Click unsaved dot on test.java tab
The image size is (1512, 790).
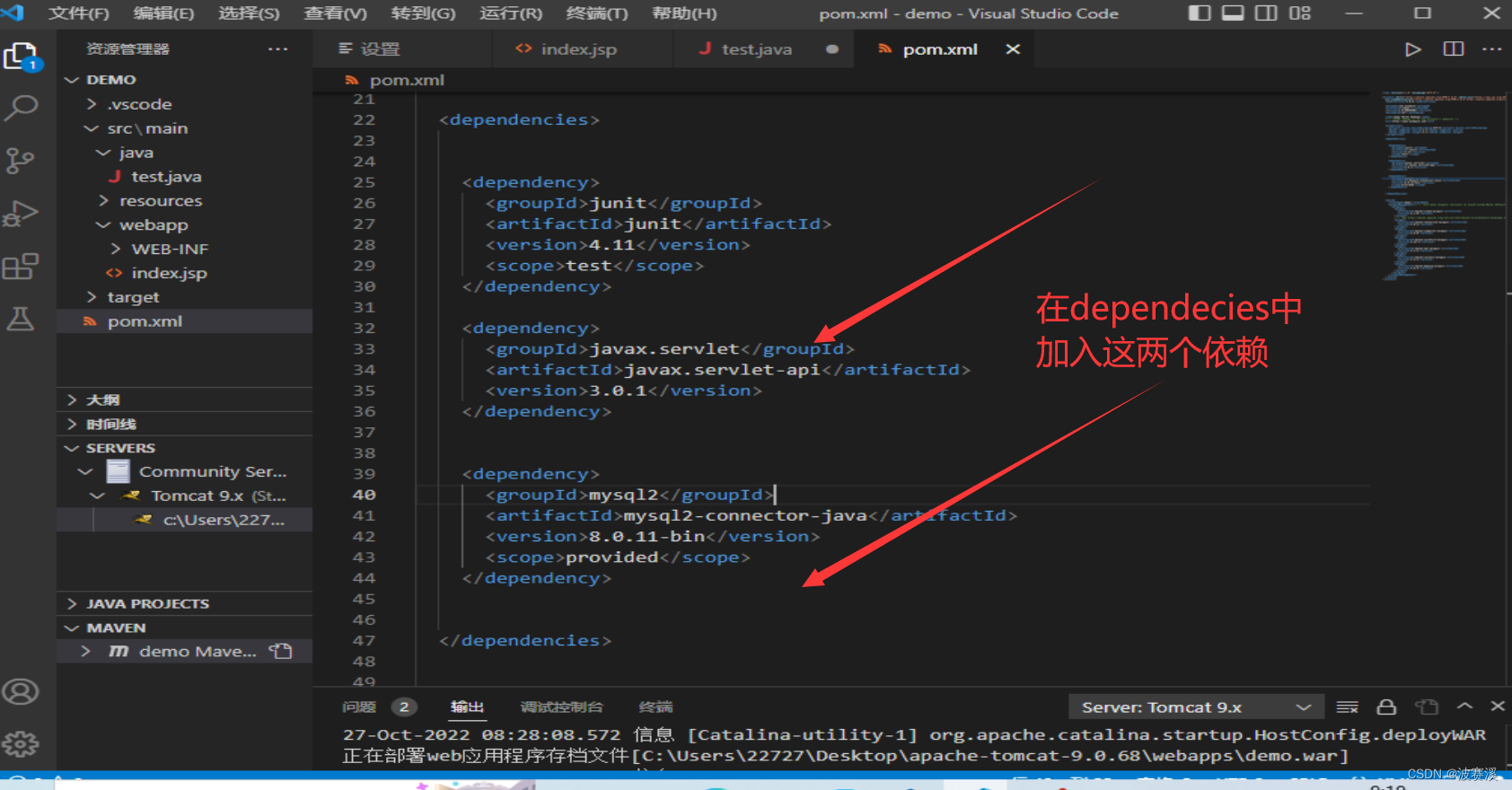832,49
